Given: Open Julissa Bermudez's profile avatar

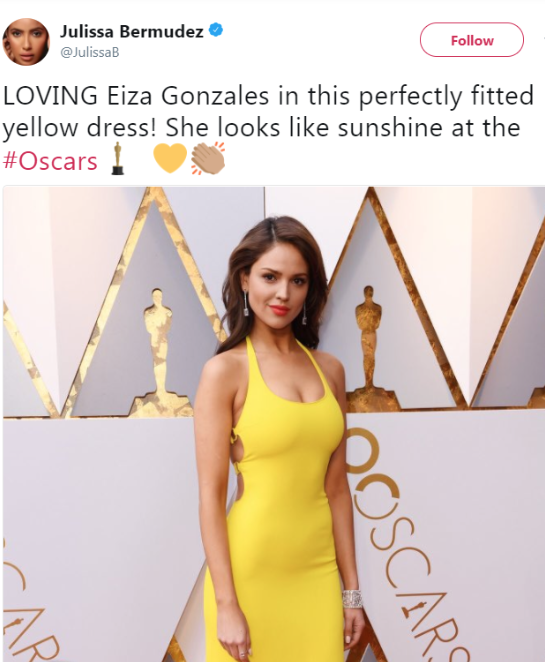Looking at the screenshot, I should 26,42.
